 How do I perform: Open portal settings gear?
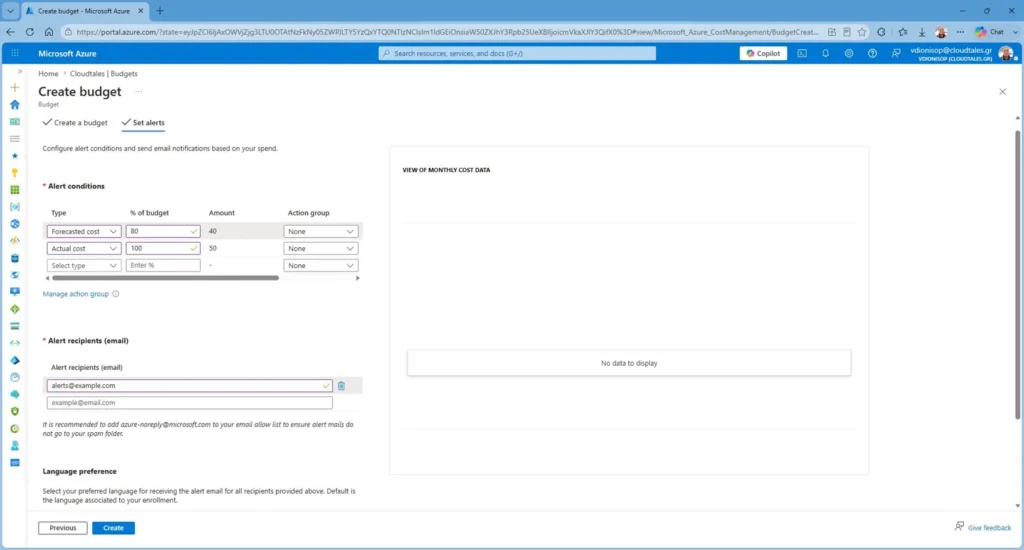click(849, 54)
